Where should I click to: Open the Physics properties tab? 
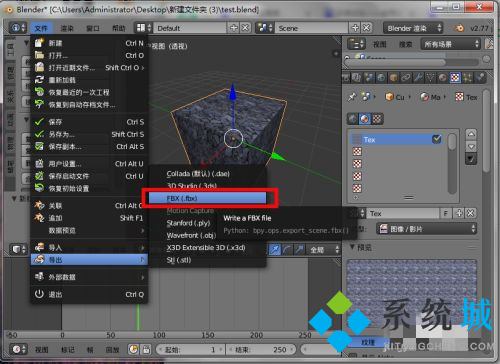click(x=480, y=78)
